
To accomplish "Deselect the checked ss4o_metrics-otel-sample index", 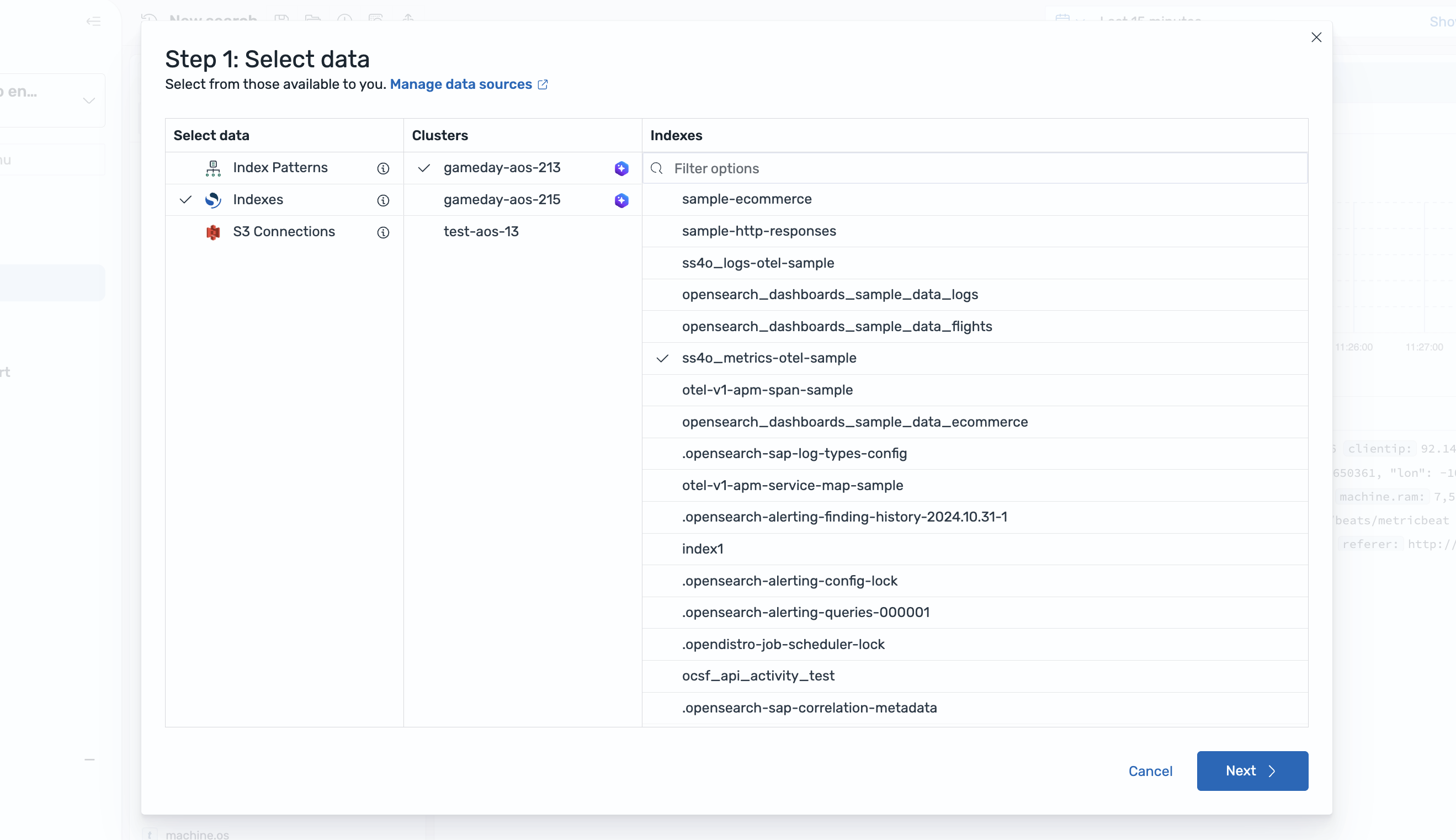I will tap(769, 358).
